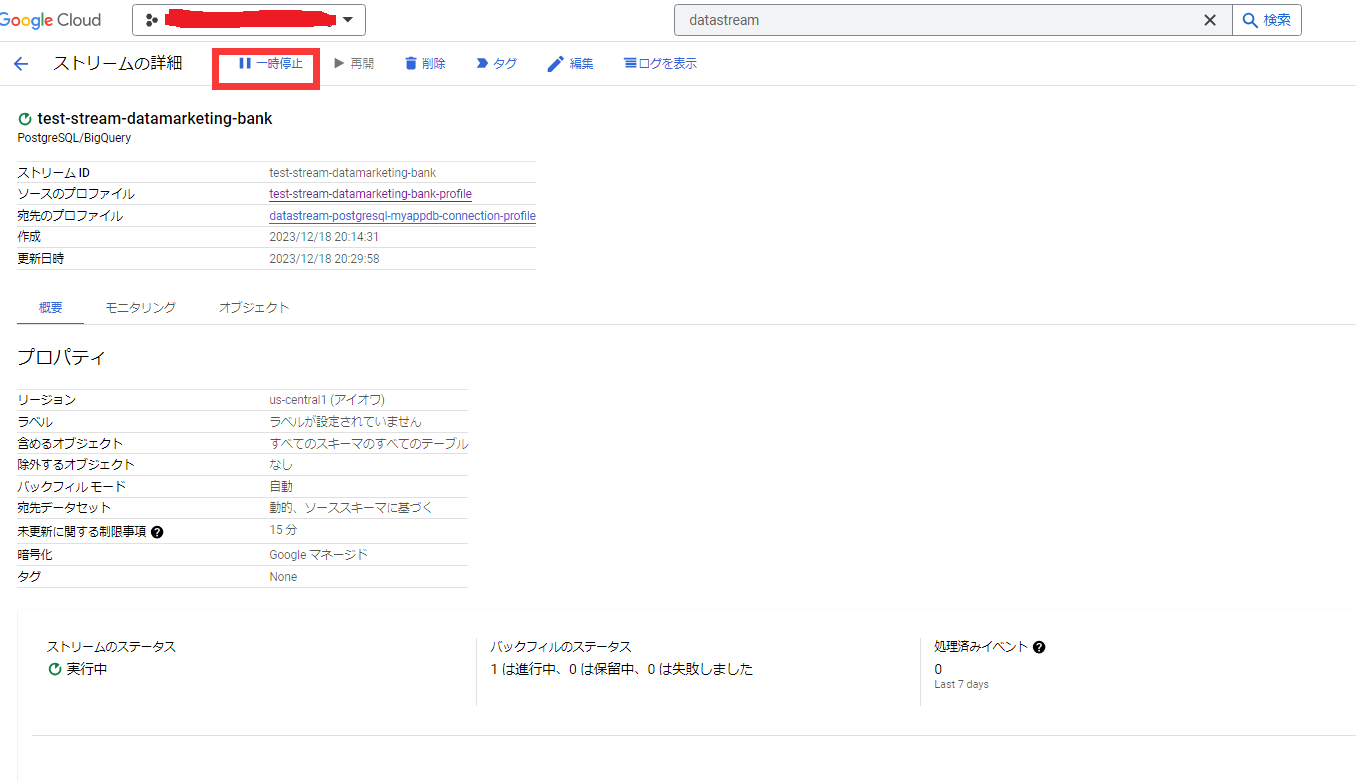The height and width of the screenshot is (782, 1356).
Task: Click the 15 分 staleness value
Action: pyautogui.click(x=283, y=530)
